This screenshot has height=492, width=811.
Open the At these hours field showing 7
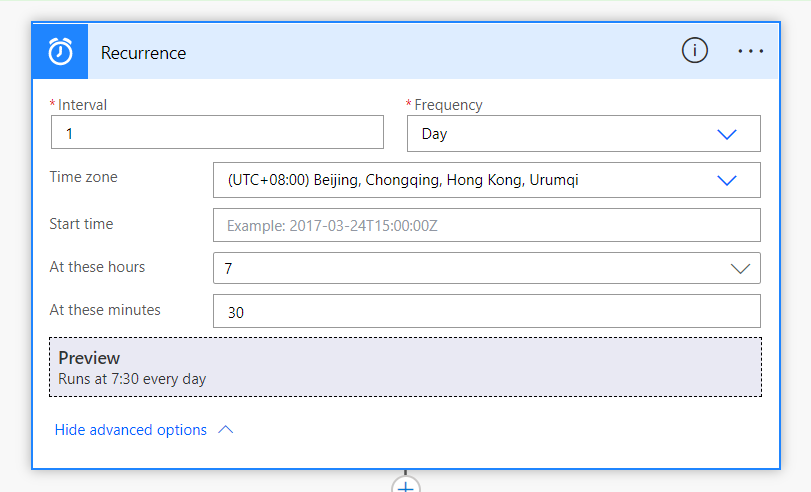coord(460,268)
